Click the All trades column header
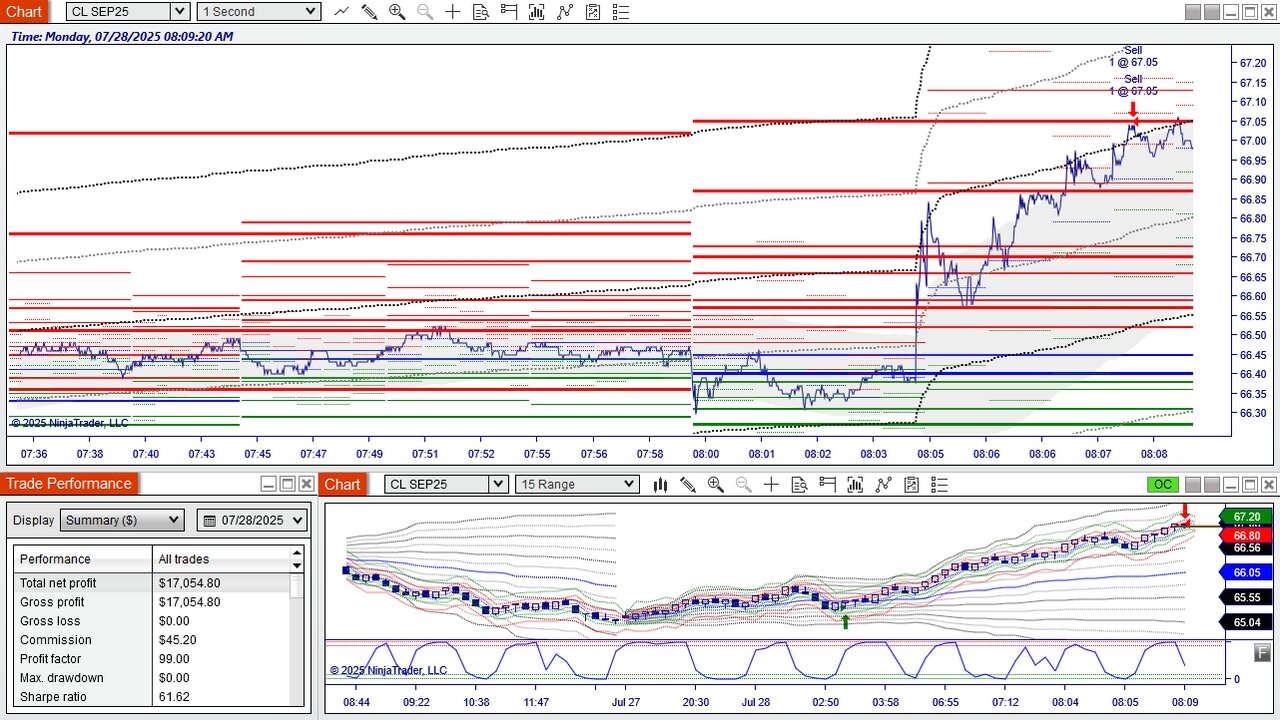This screenshot has width=1280, height=720. pyautogui.click(x=221, y=559)
